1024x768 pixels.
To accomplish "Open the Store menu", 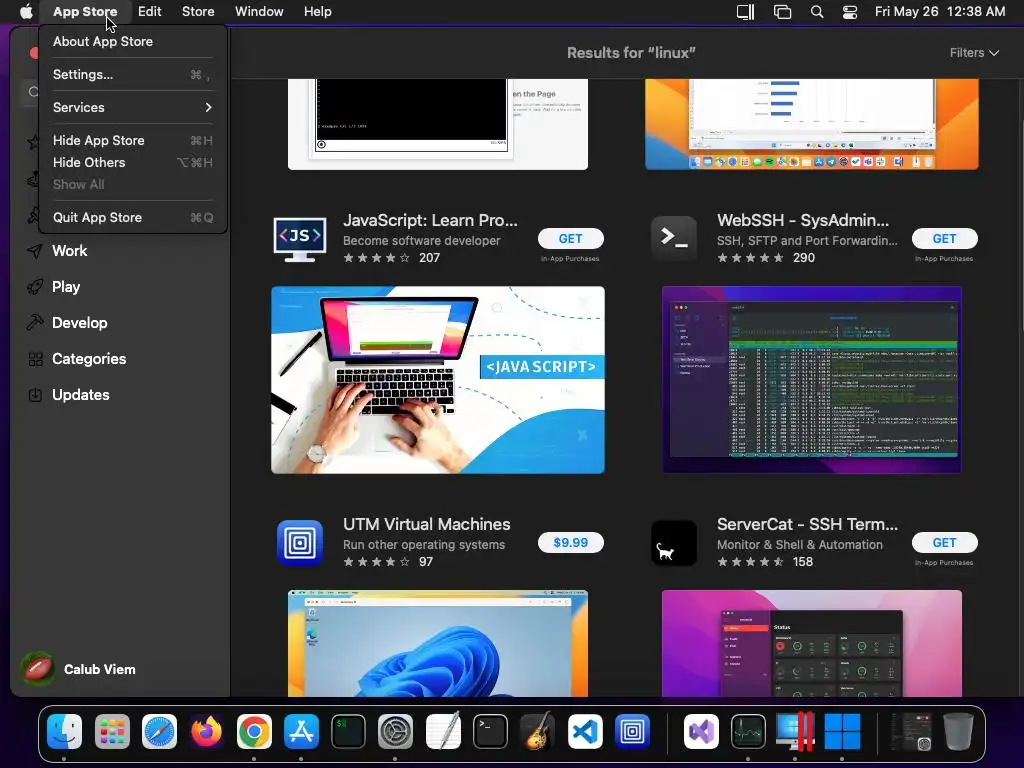I will [198, 11].
